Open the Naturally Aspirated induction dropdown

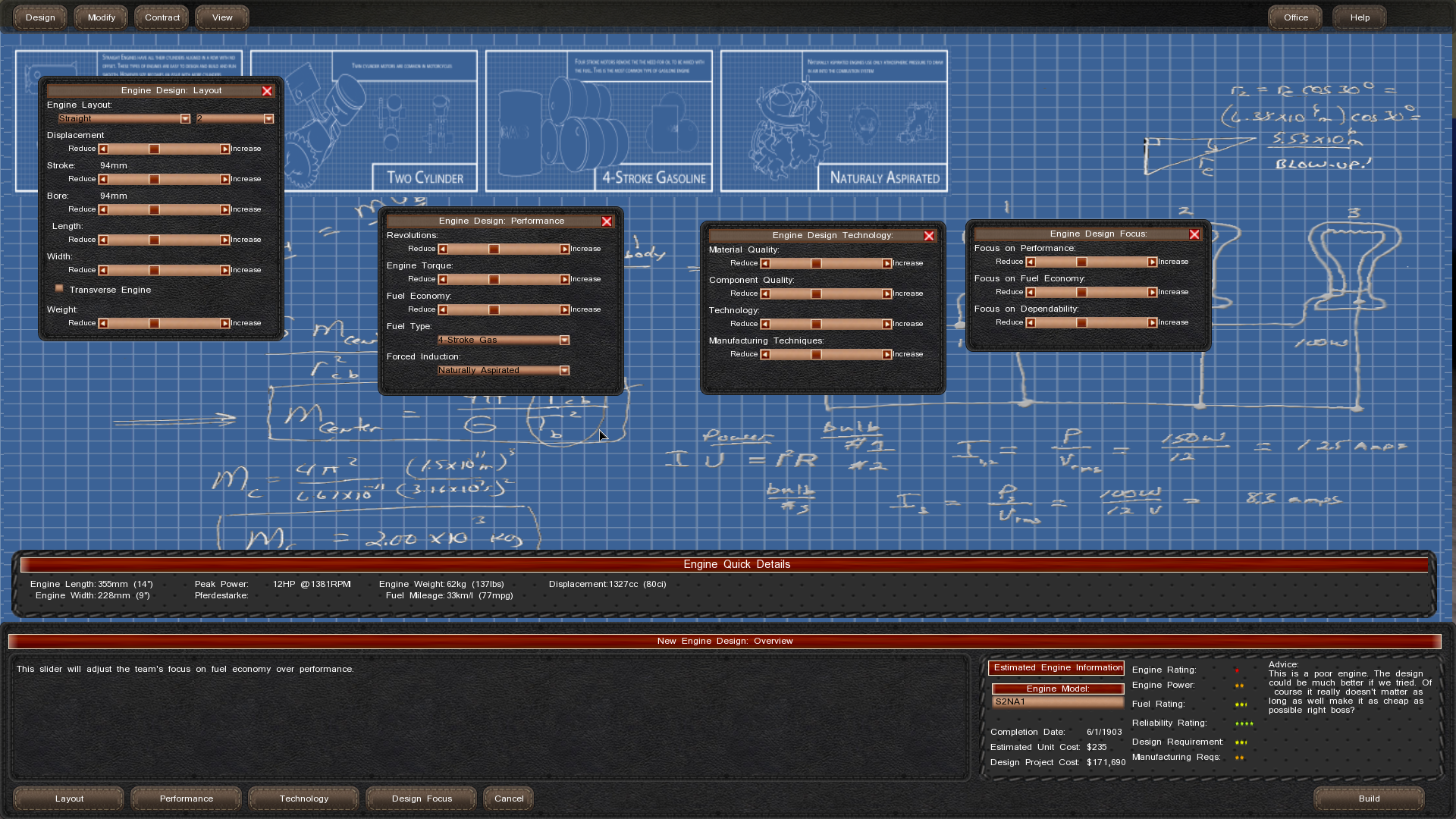[564, 371]
